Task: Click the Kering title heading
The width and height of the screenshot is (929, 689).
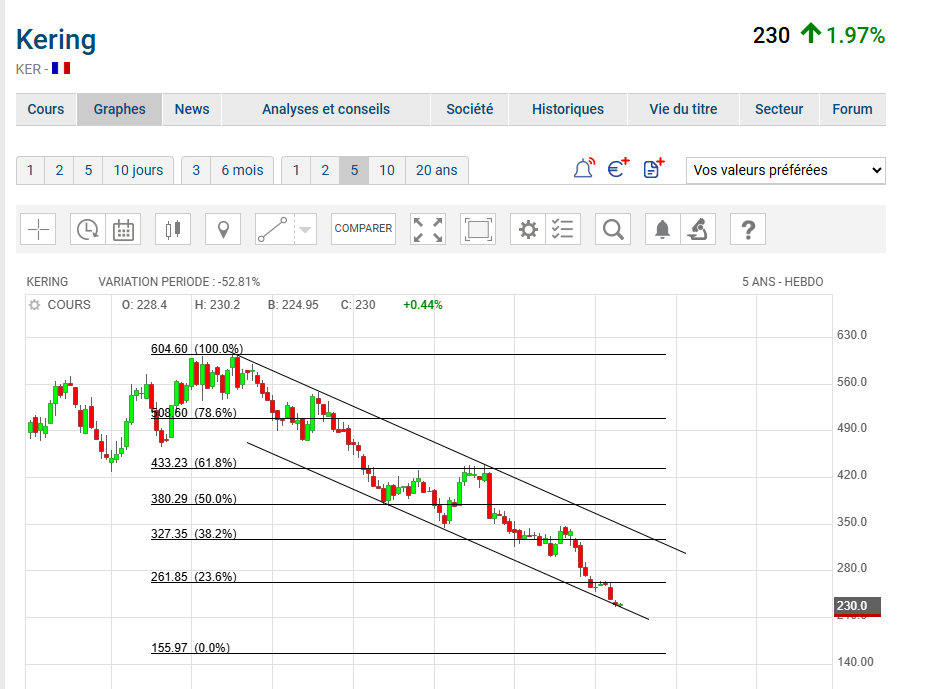Action: 56,40
